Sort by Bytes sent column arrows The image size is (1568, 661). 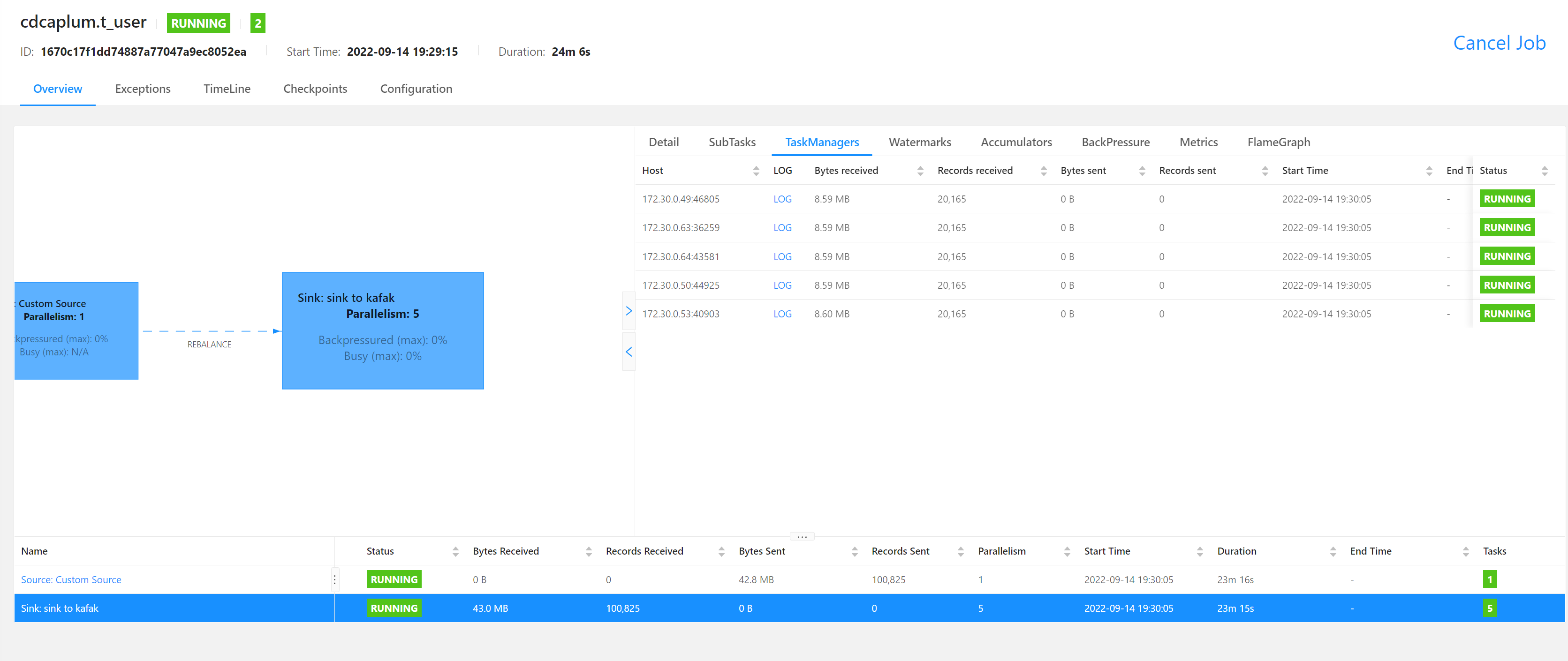pos(1142,171)
